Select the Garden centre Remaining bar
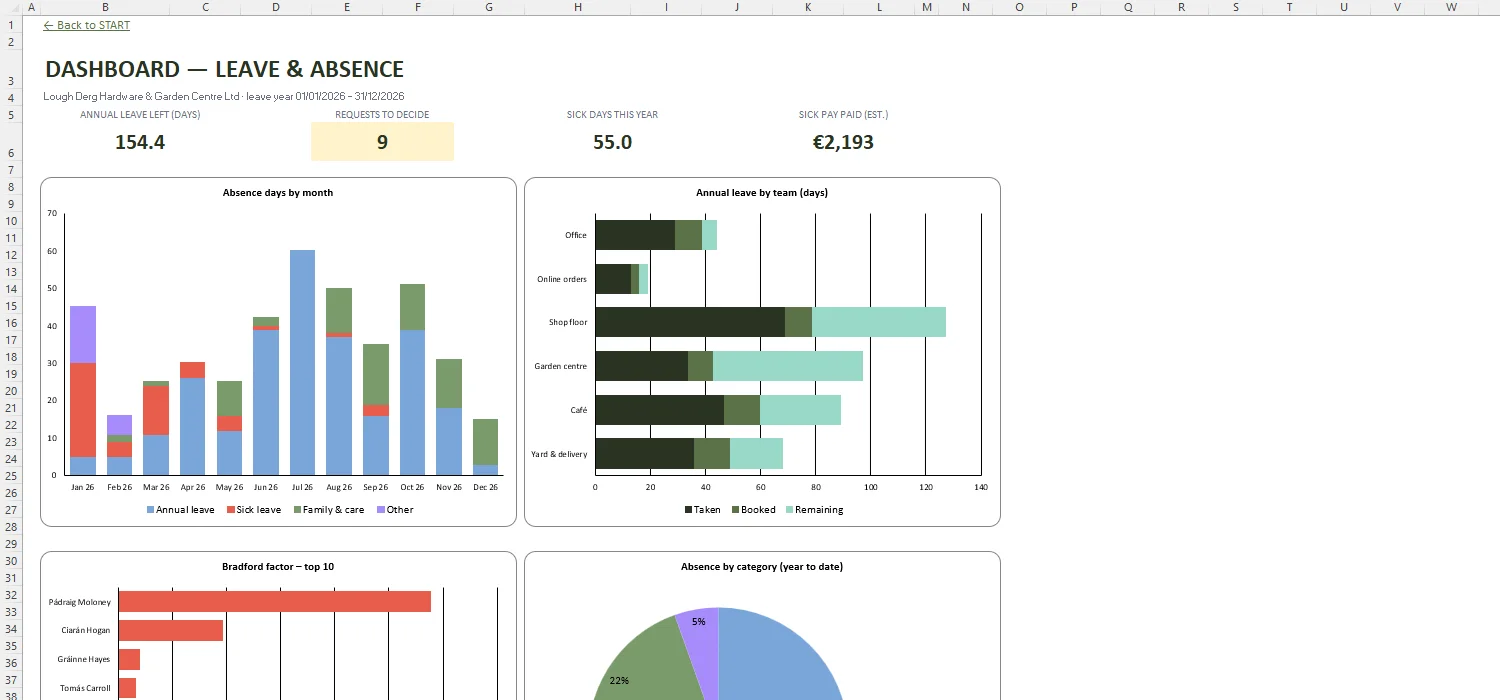 pyautogui.click(x=788, y=366)
